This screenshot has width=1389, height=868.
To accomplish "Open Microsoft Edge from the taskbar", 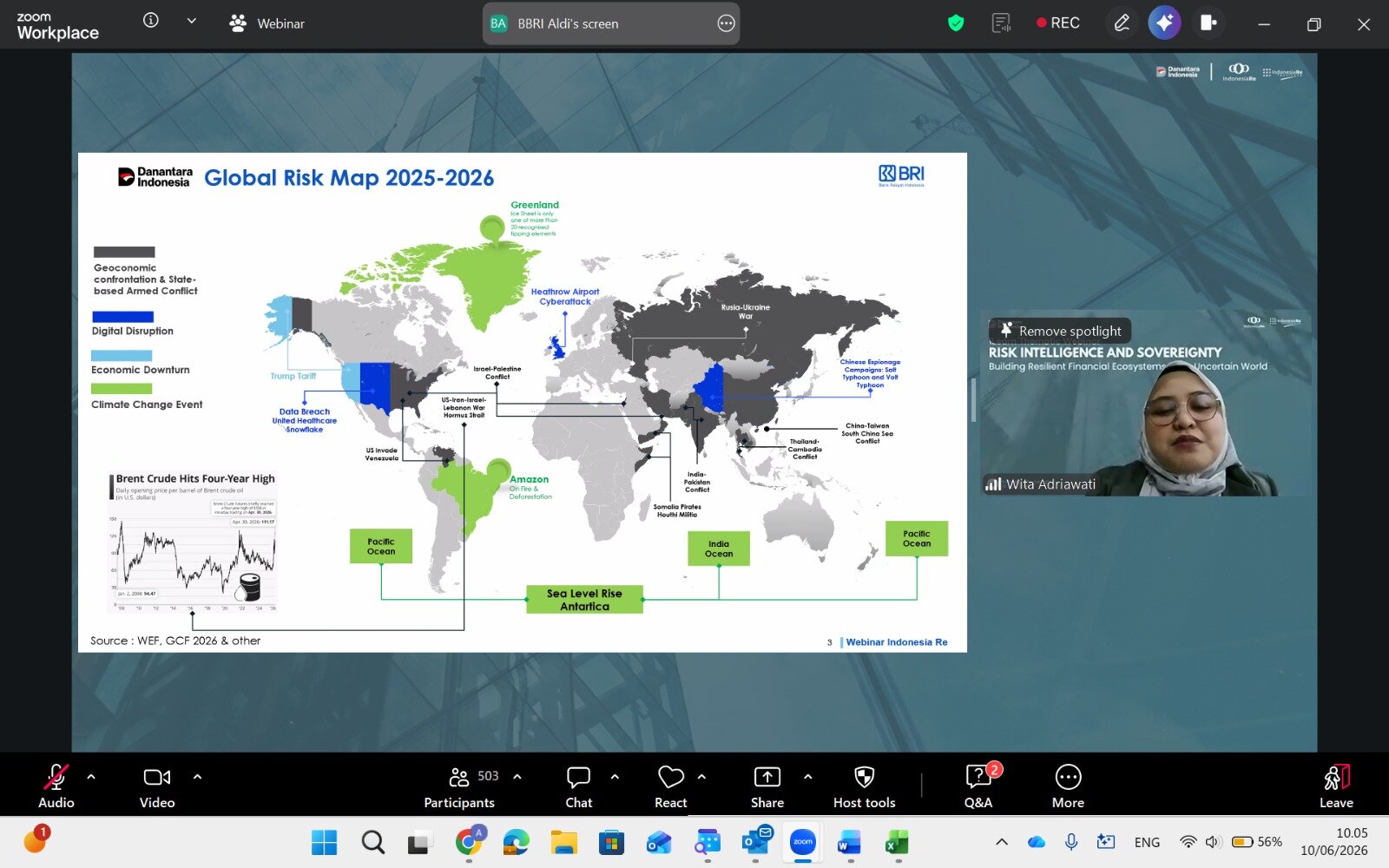I will tap(516, 842).
